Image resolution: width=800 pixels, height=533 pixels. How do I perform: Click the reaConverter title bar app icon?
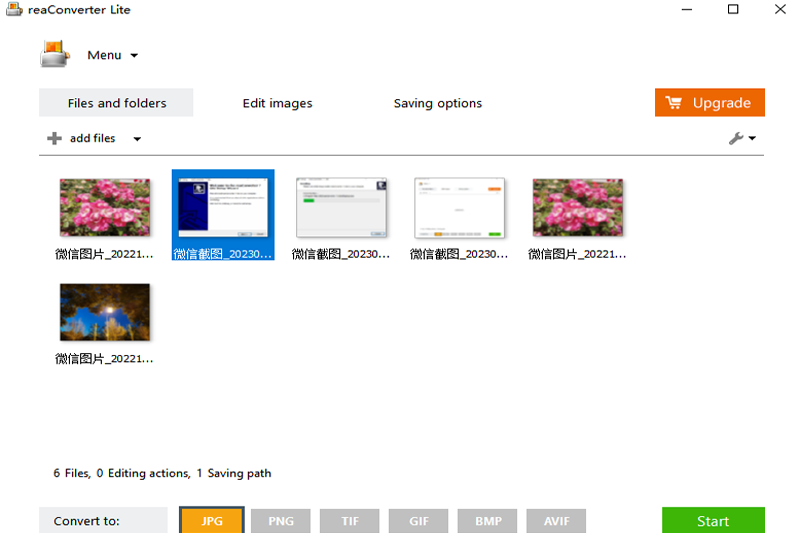pyautogui.click(x=14, y=9)
